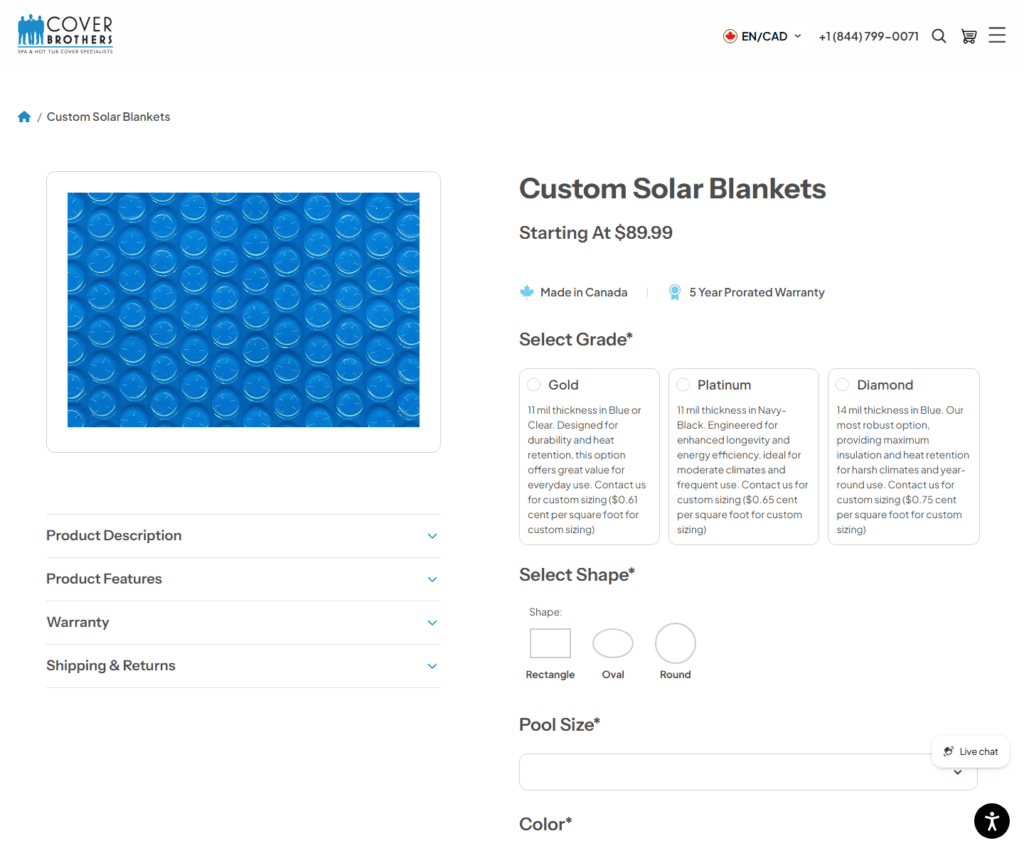Open the Pool Size dropdown
The height and width of the screenshot is (853, 1024).
(748, 772)
